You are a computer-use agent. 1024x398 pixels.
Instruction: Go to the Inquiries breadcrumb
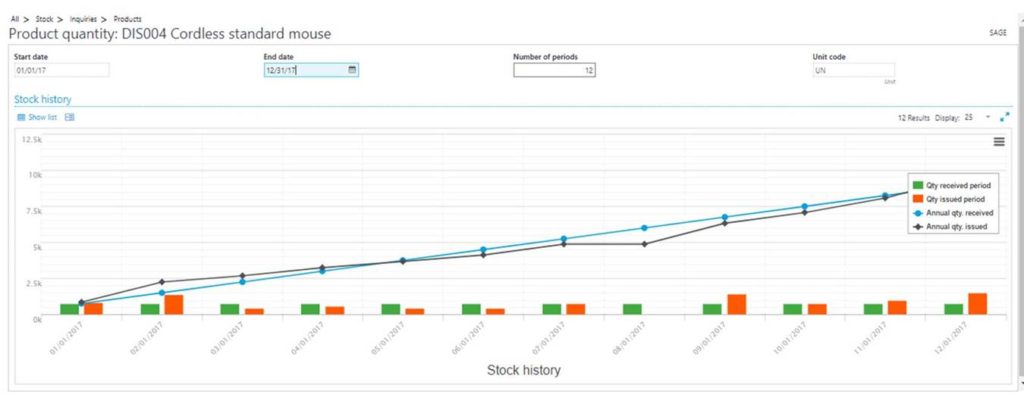coord(83,19)
